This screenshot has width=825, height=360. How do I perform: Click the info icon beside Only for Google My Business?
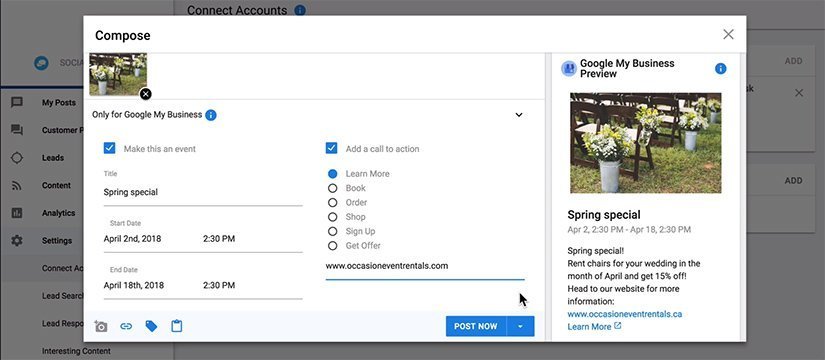point(211,115)
